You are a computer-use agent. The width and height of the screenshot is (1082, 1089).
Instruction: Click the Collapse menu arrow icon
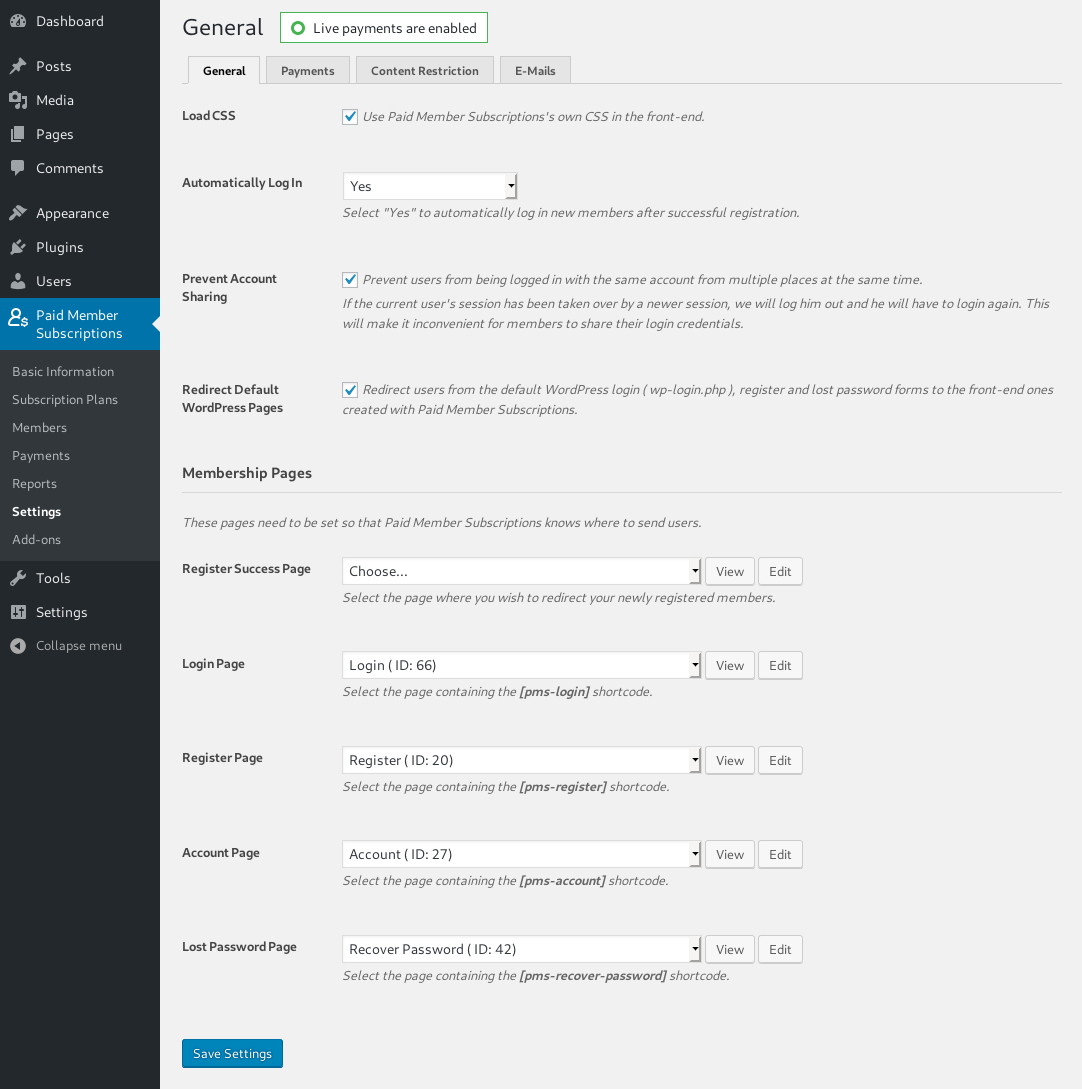(x=18, y=646)
